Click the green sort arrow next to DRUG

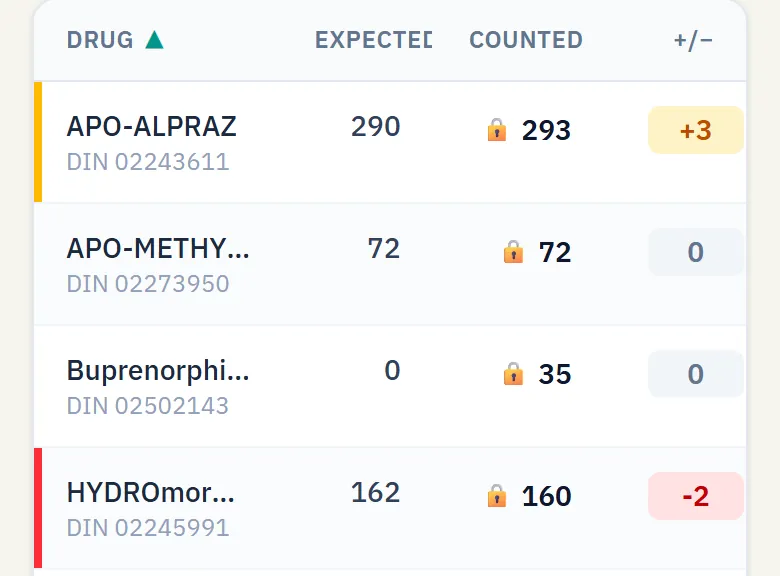click(x=154, y=40)
